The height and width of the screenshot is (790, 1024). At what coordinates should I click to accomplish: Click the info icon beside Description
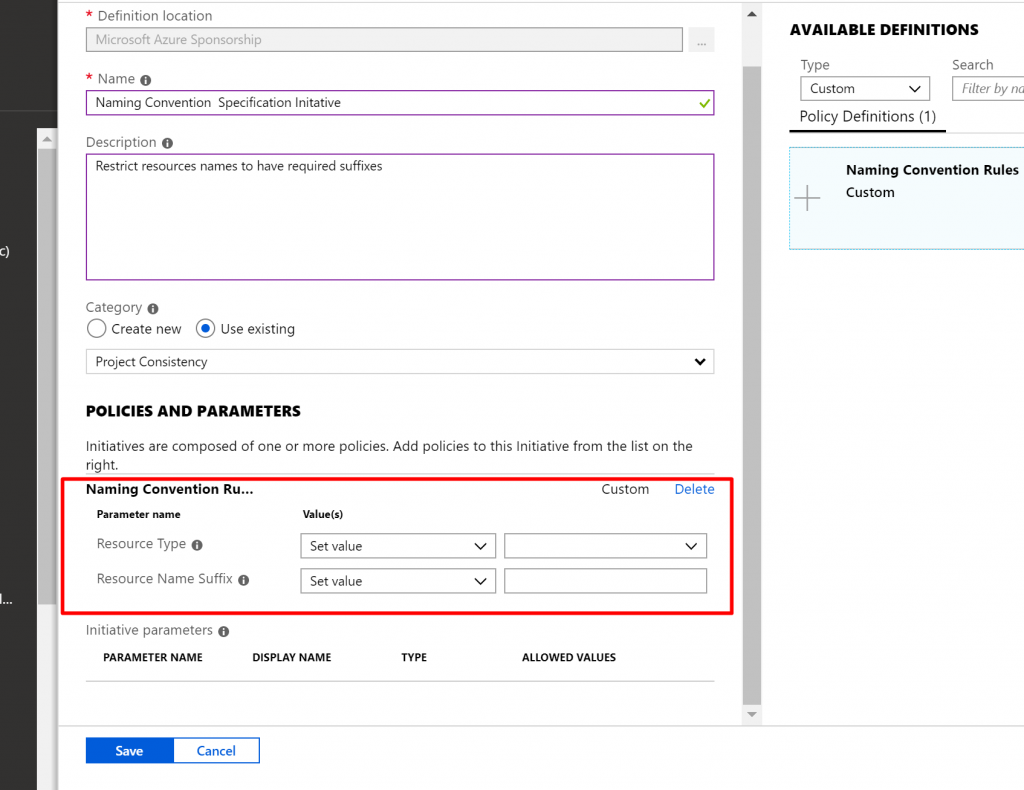click(x=167, y=143)
